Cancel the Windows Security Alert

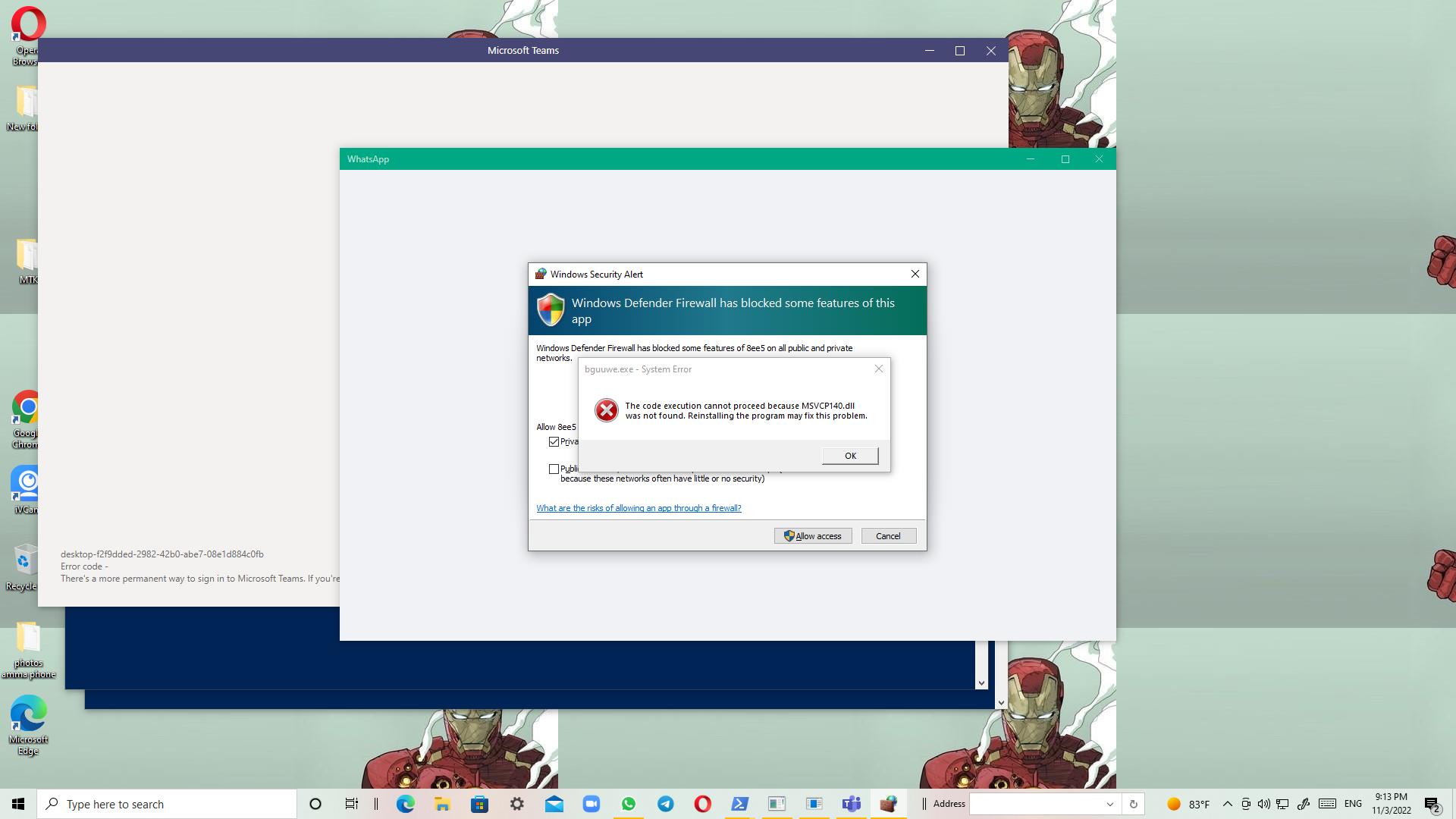point(888,536)
